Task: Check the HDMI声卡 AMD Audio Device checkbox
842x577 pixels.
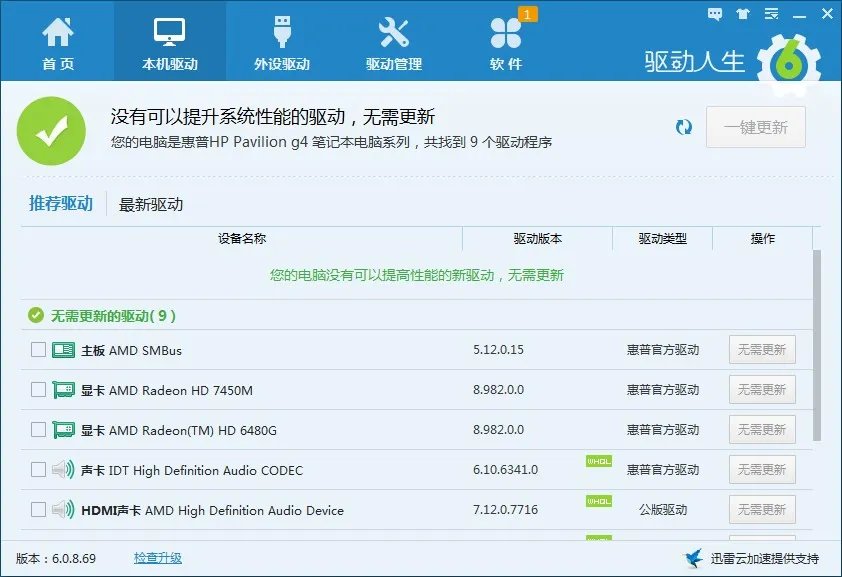Action: click(x=38, y=509)
